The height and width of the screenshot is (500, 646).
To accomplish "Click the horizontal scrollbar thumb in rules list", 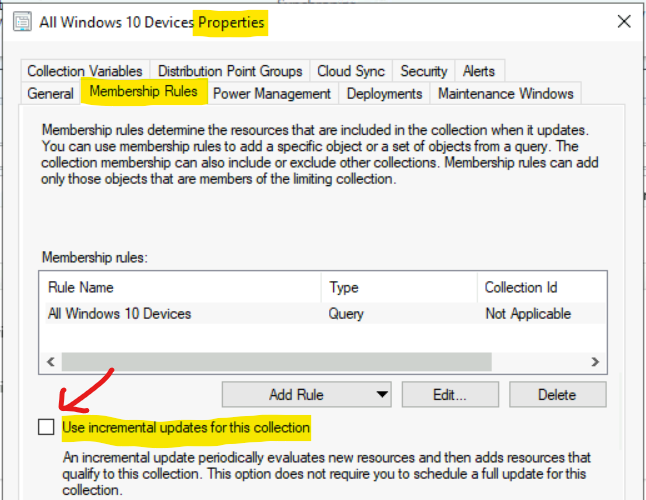I will pos(276,362).
